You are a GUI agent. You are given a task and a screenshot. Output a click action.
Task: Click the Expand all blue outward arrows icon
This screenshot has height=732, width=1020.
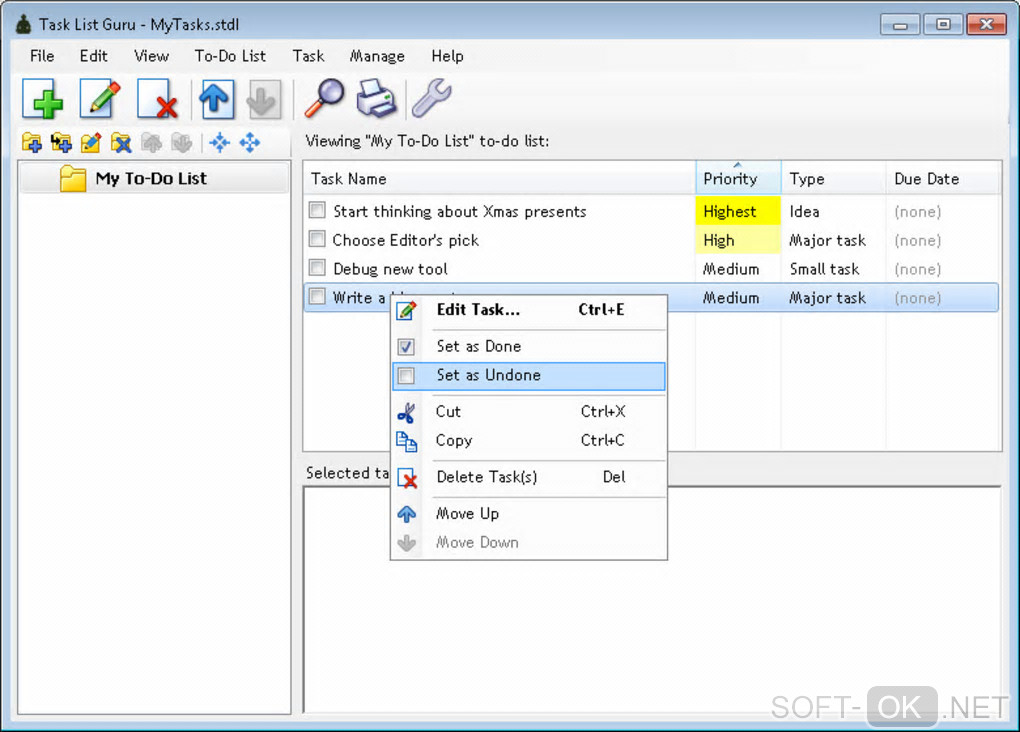[x=250, y=142]
